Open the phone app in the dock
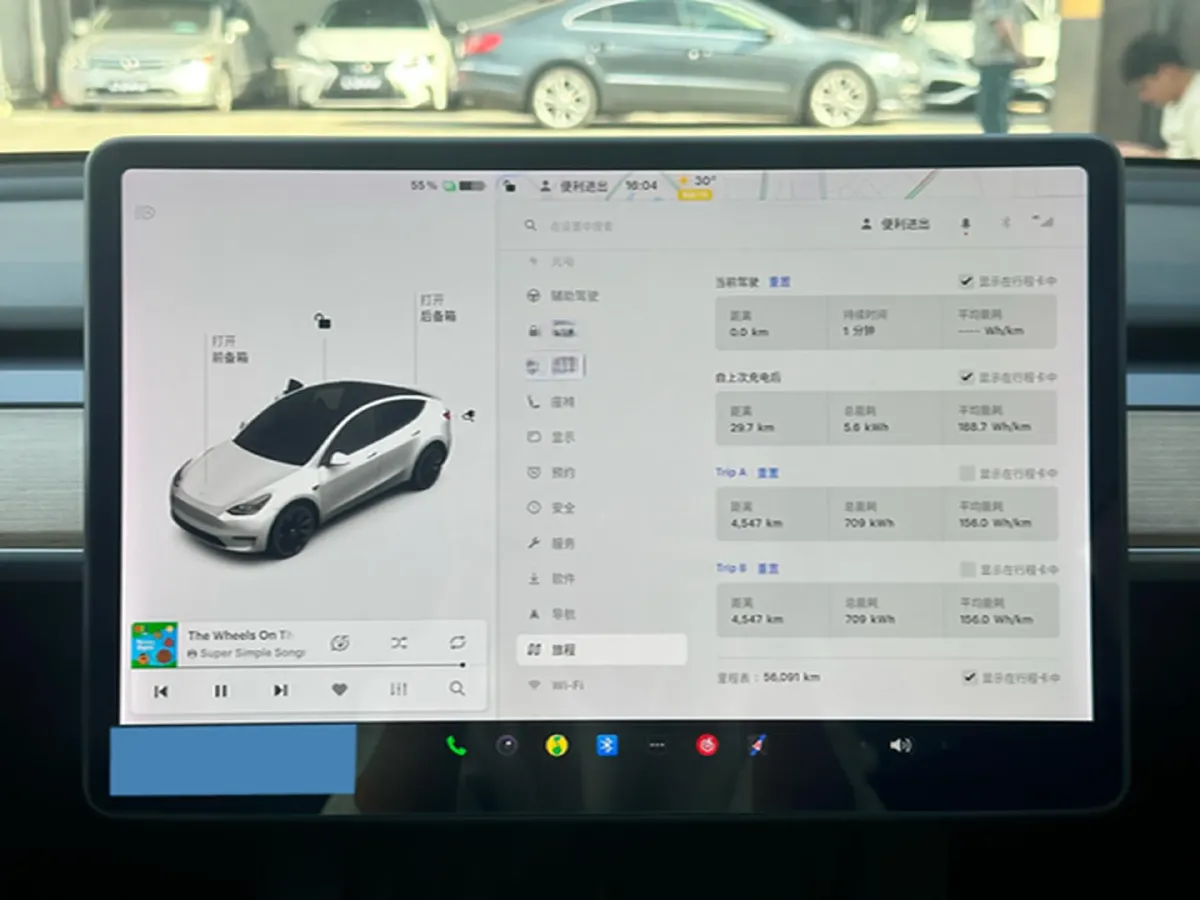 [457, 745]
